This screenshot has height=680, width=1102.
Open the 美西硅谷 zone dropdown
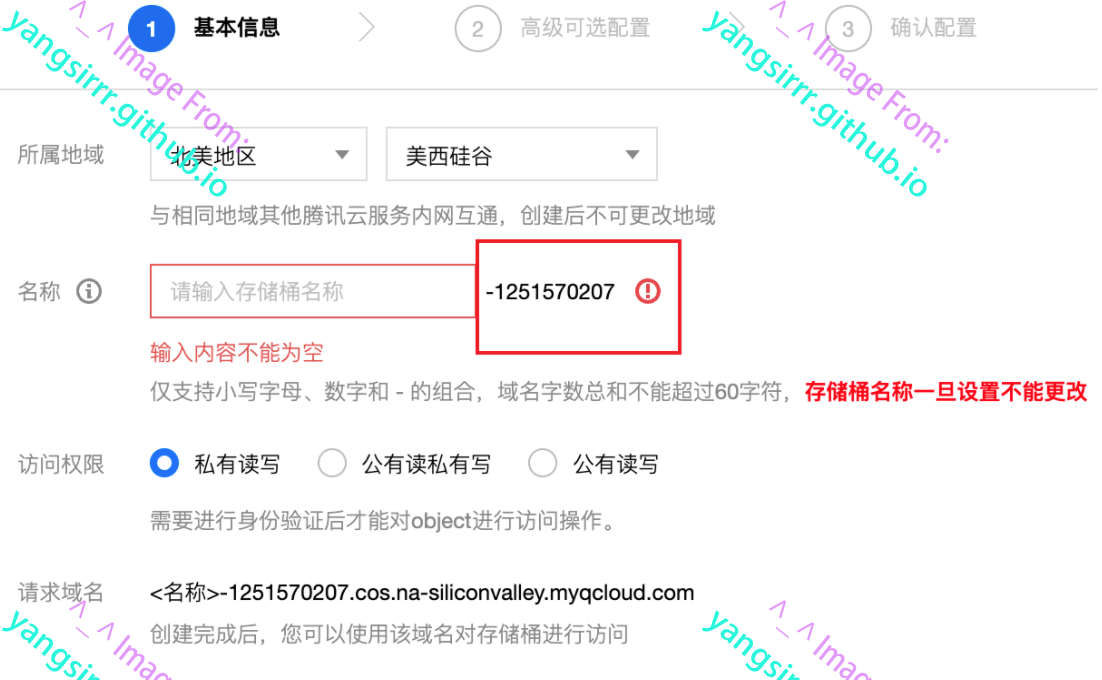click(x=521, y=155)
